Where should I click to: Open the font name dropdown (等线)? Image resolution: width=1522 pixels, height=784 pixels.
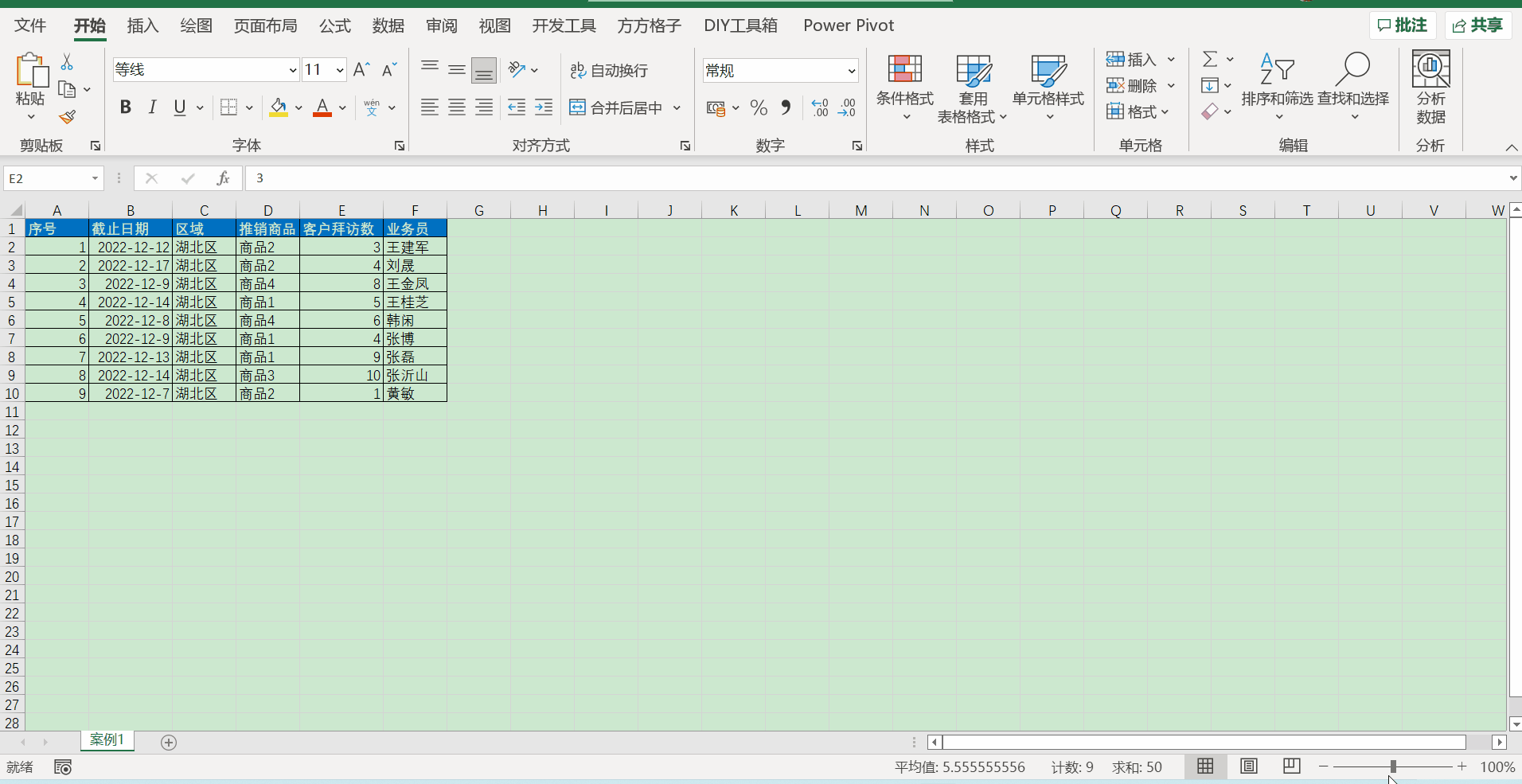[x=292, y=71]
